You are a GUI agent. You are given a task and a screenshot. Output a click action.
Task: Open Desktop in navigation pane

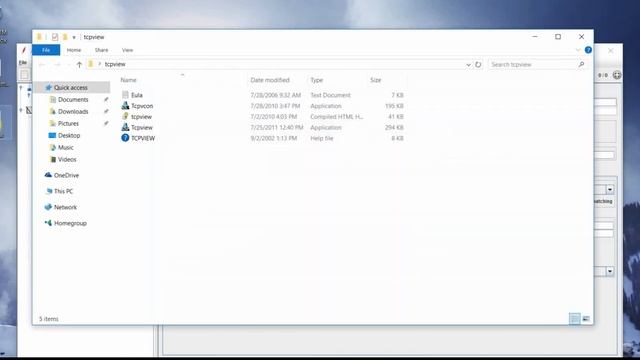tap(69, 135)
